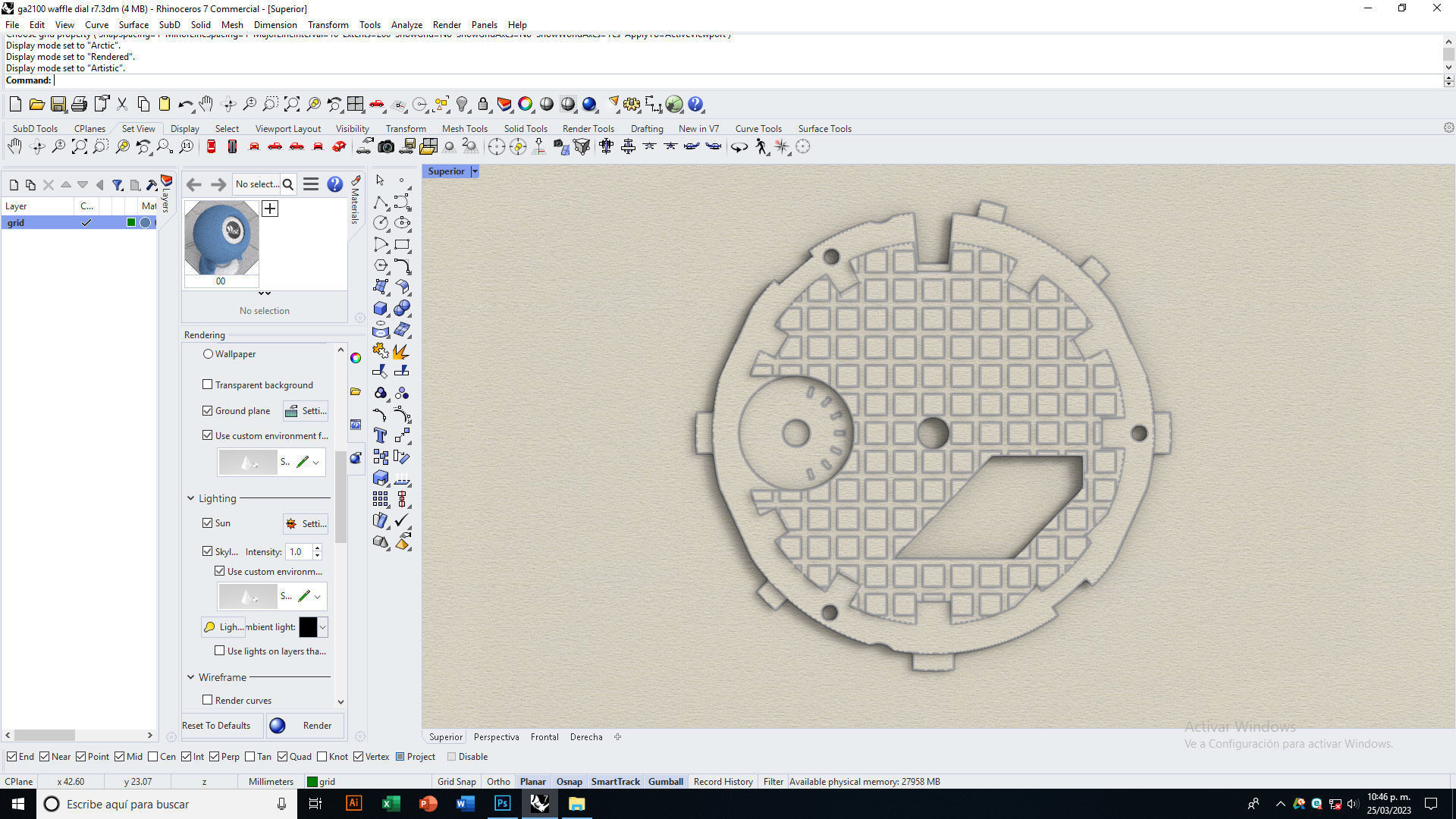Viewport: 1456px width, 819px height.
Task: Toggle the Ground plane checkbox
Action: (208, 410)
